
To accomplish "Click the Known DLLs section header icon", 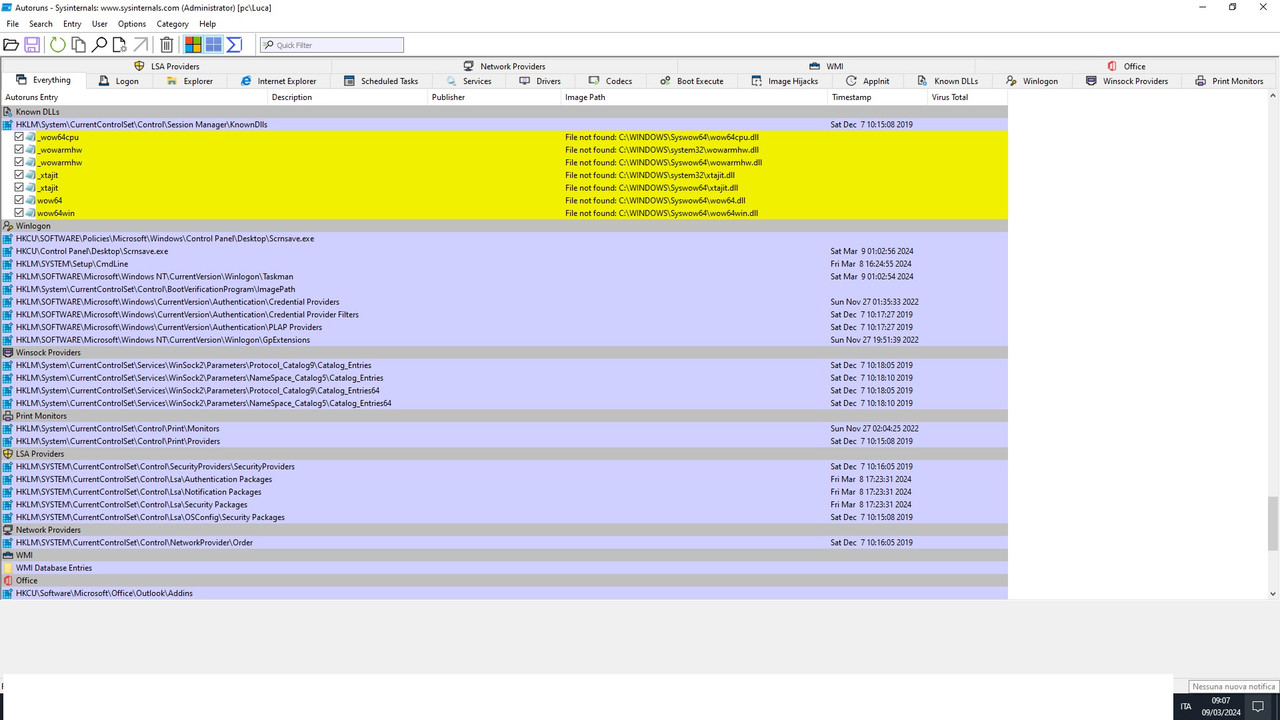I will click(x=9, y=112).
